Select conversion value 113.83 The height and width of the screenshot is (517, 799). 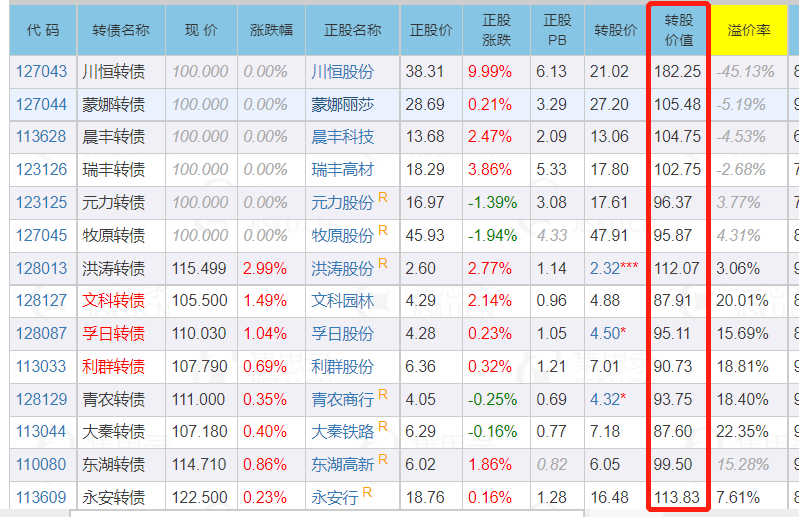pyautogui.click(x=677, y=497)
